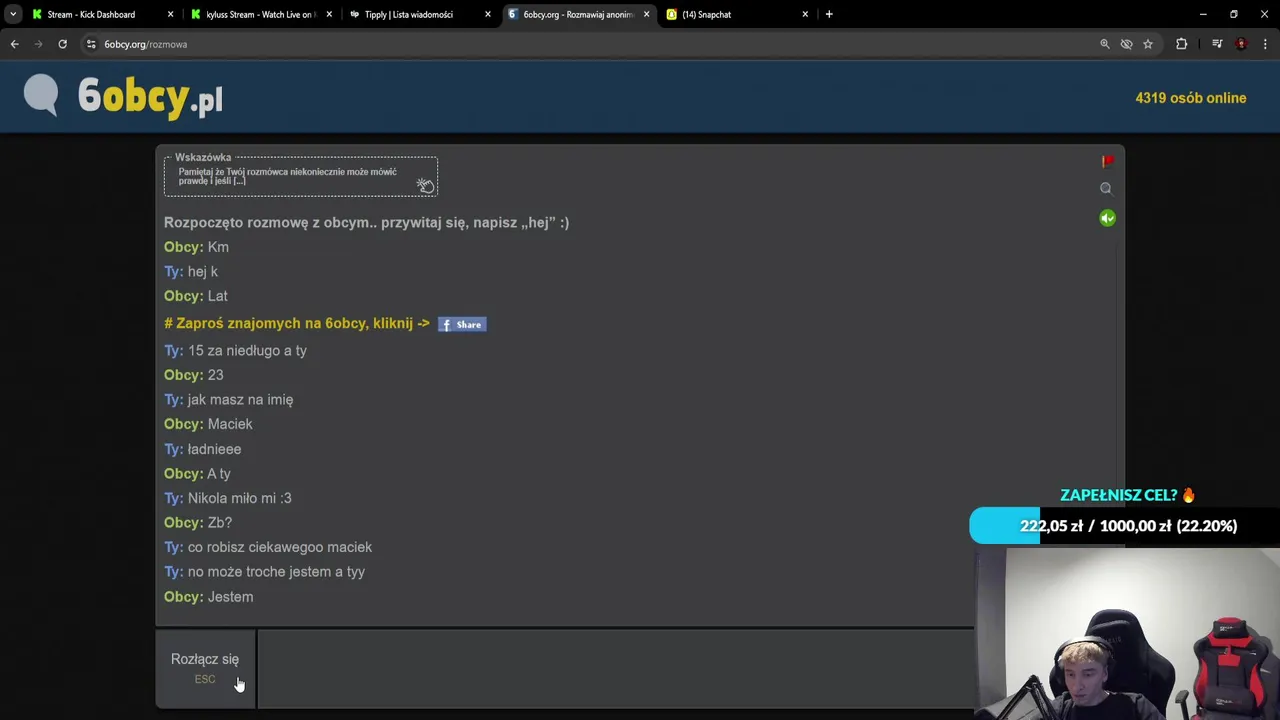Click the message 'Maciek' from Obcy
This screenshot has width=1280, height=720.
point(230,424)
